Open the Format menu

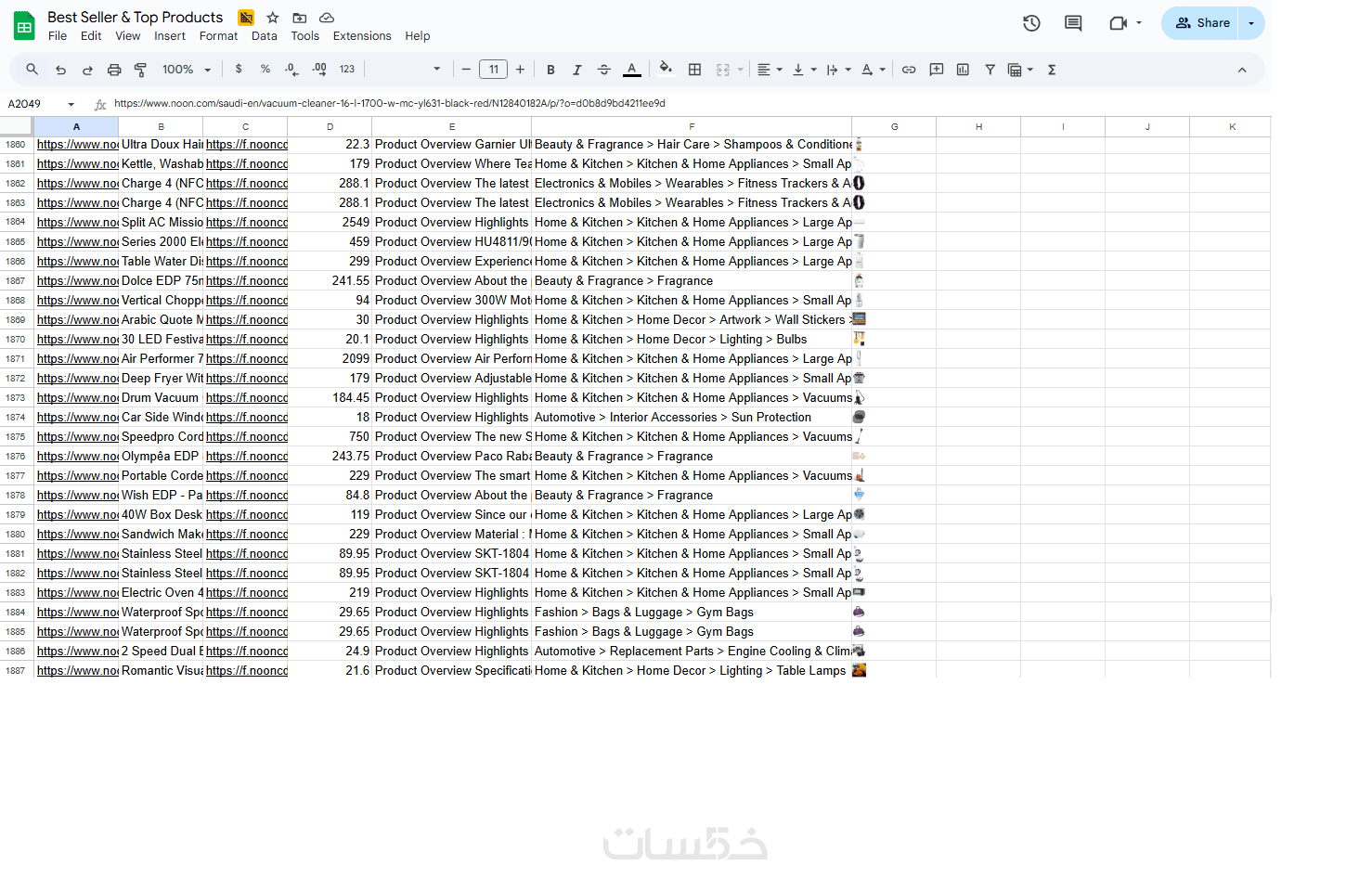click(x=218, y=36)
